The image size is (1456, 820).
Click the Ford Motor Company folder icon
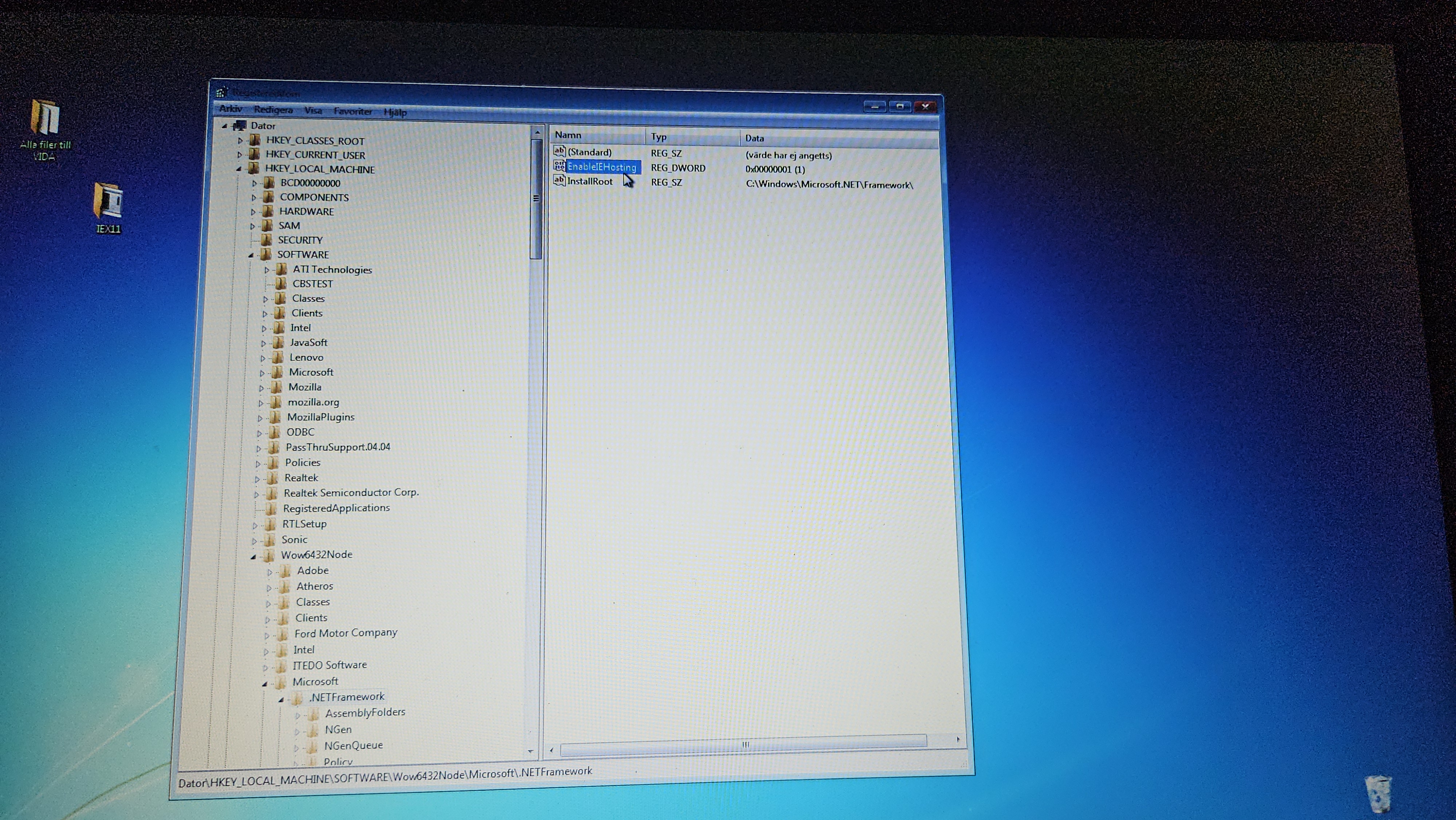[282, 634]
